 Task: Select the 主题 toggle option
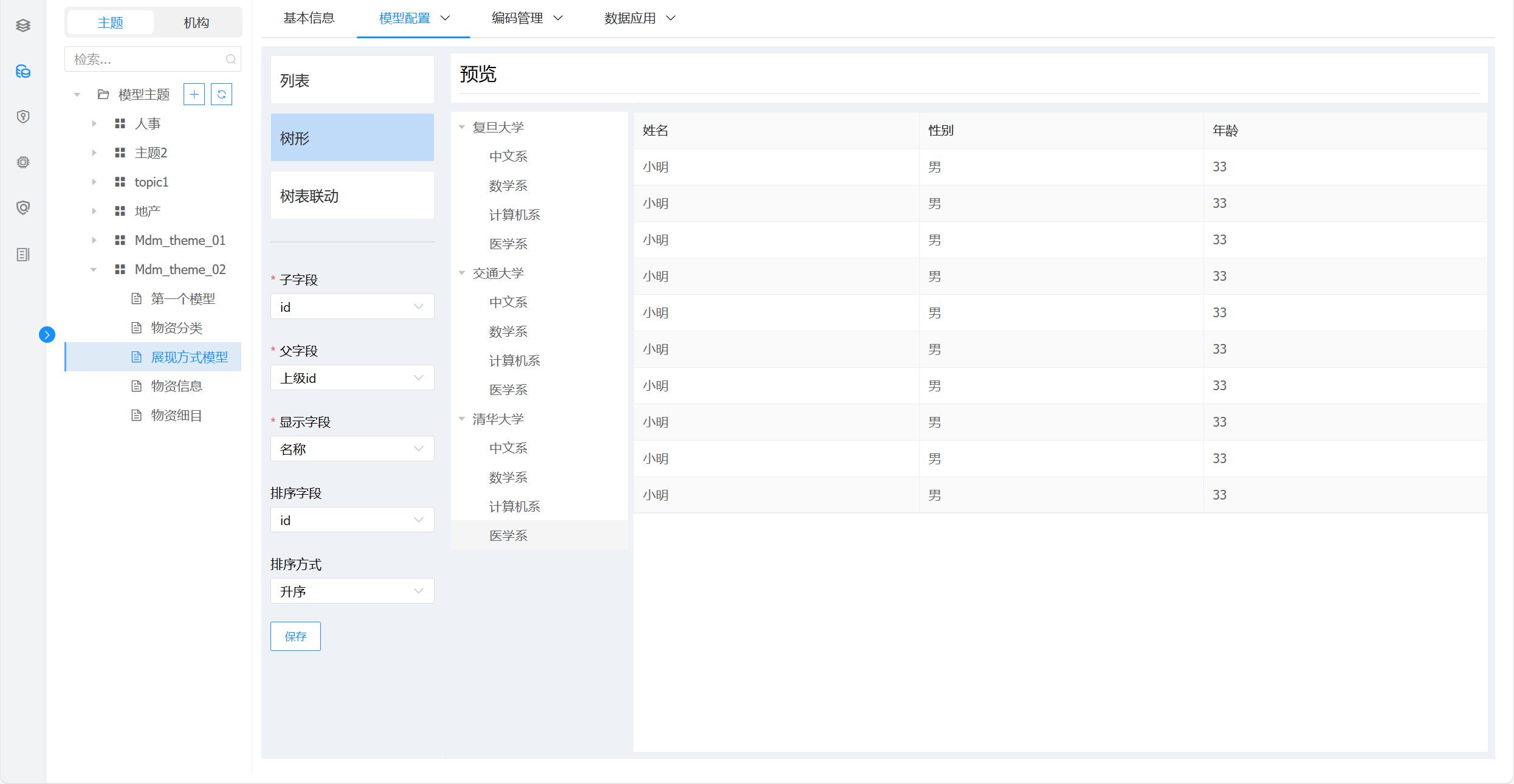coord(111,22)
